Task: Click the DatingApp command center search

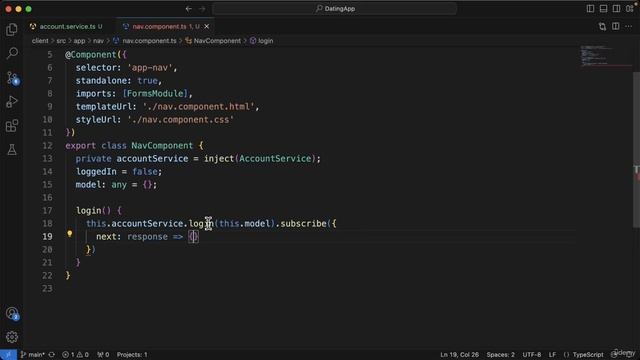Action: coord(335,9)
